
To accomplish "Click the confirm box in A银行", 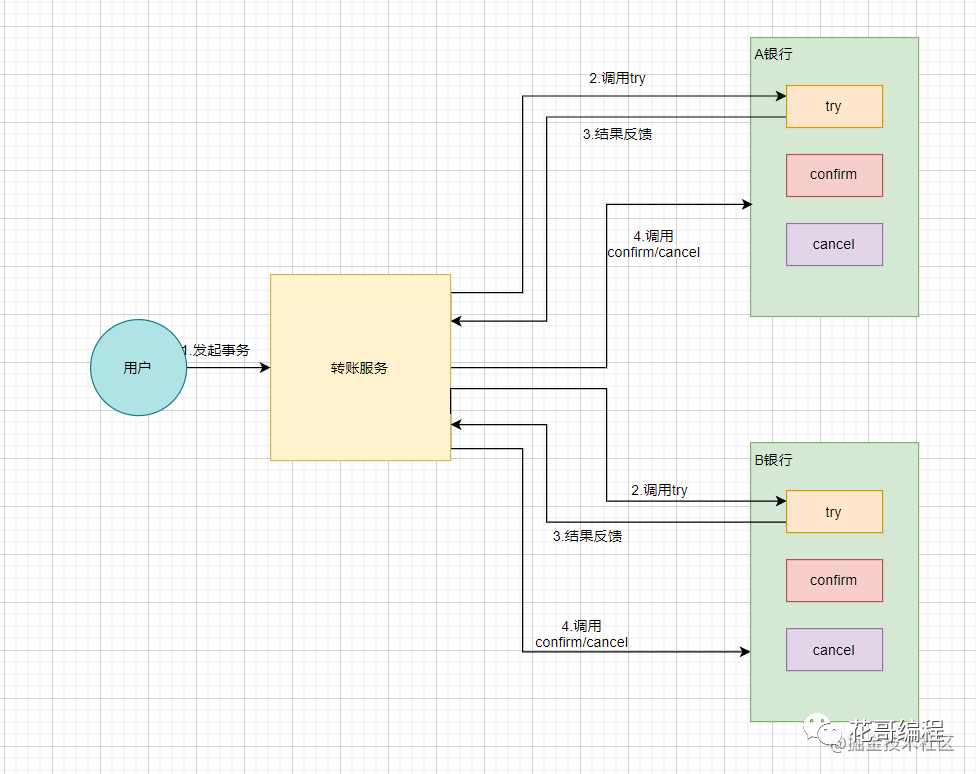I will coord(834,175).
